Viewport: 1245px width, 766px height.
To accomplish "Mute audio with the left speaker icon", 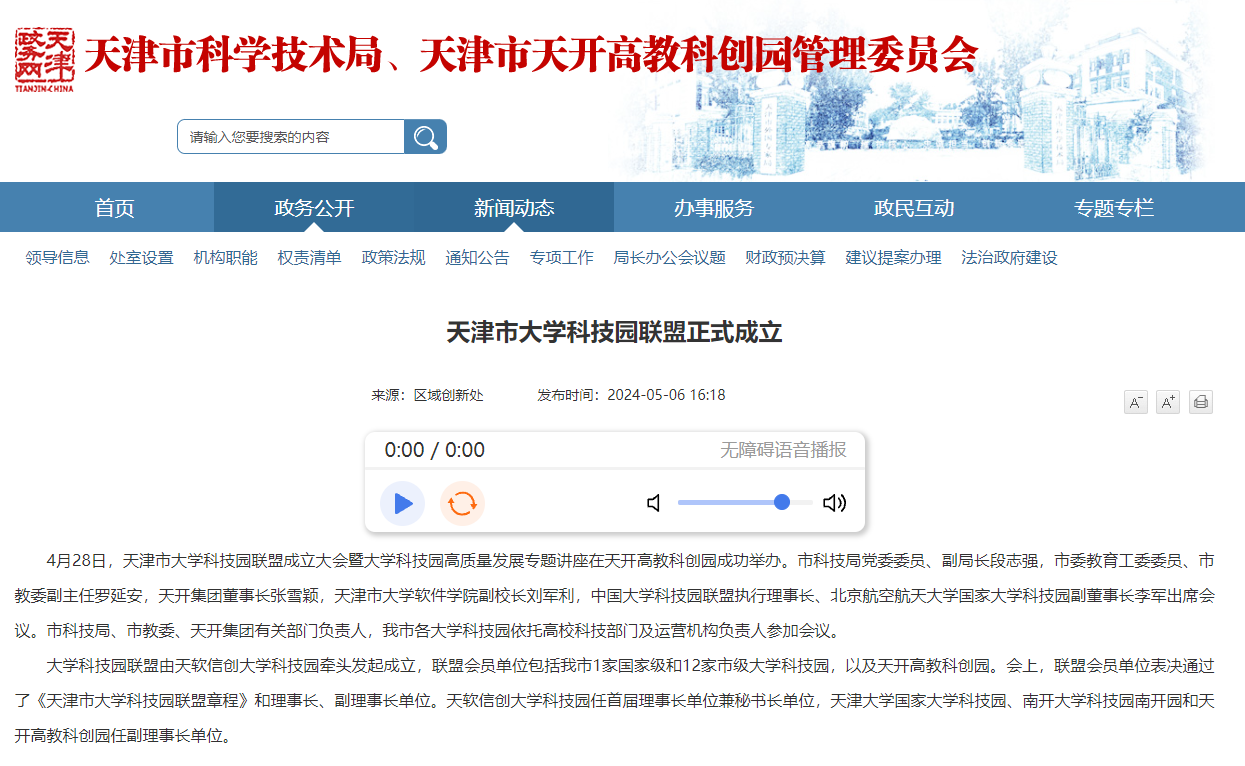I will coord(654,503).
